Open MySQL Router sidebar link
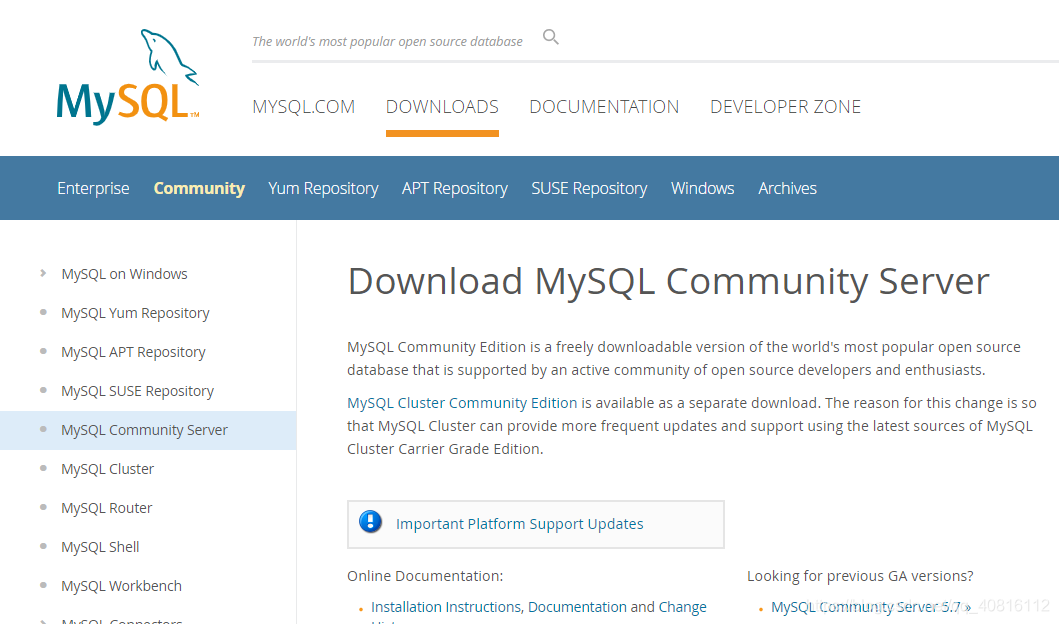 pos(107,508)
